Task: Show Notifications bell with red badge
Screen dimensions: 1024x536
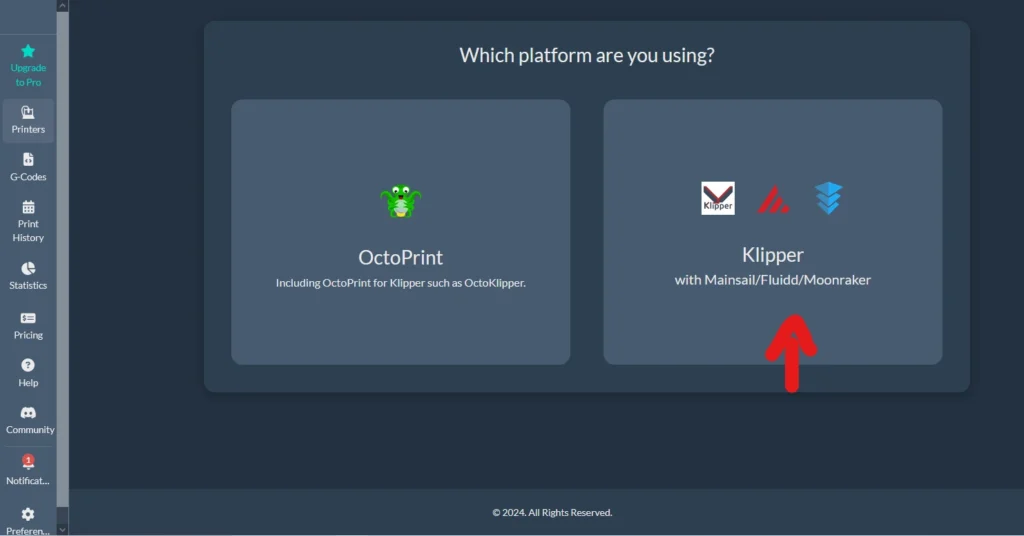Action: point(28,462)
